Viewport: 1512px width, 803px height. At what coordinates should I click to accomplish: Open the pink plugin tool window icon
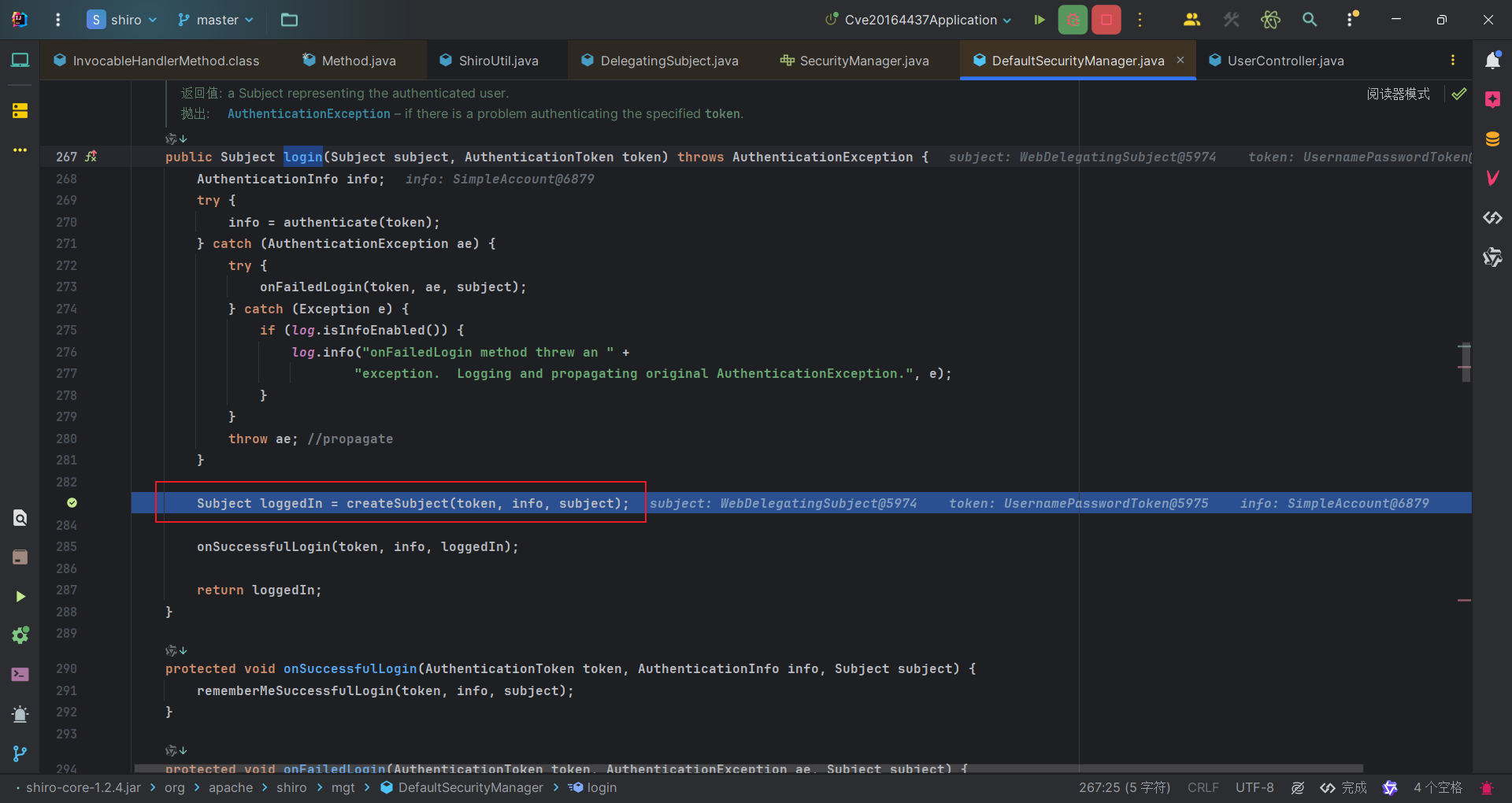(x=1492, y=99)
